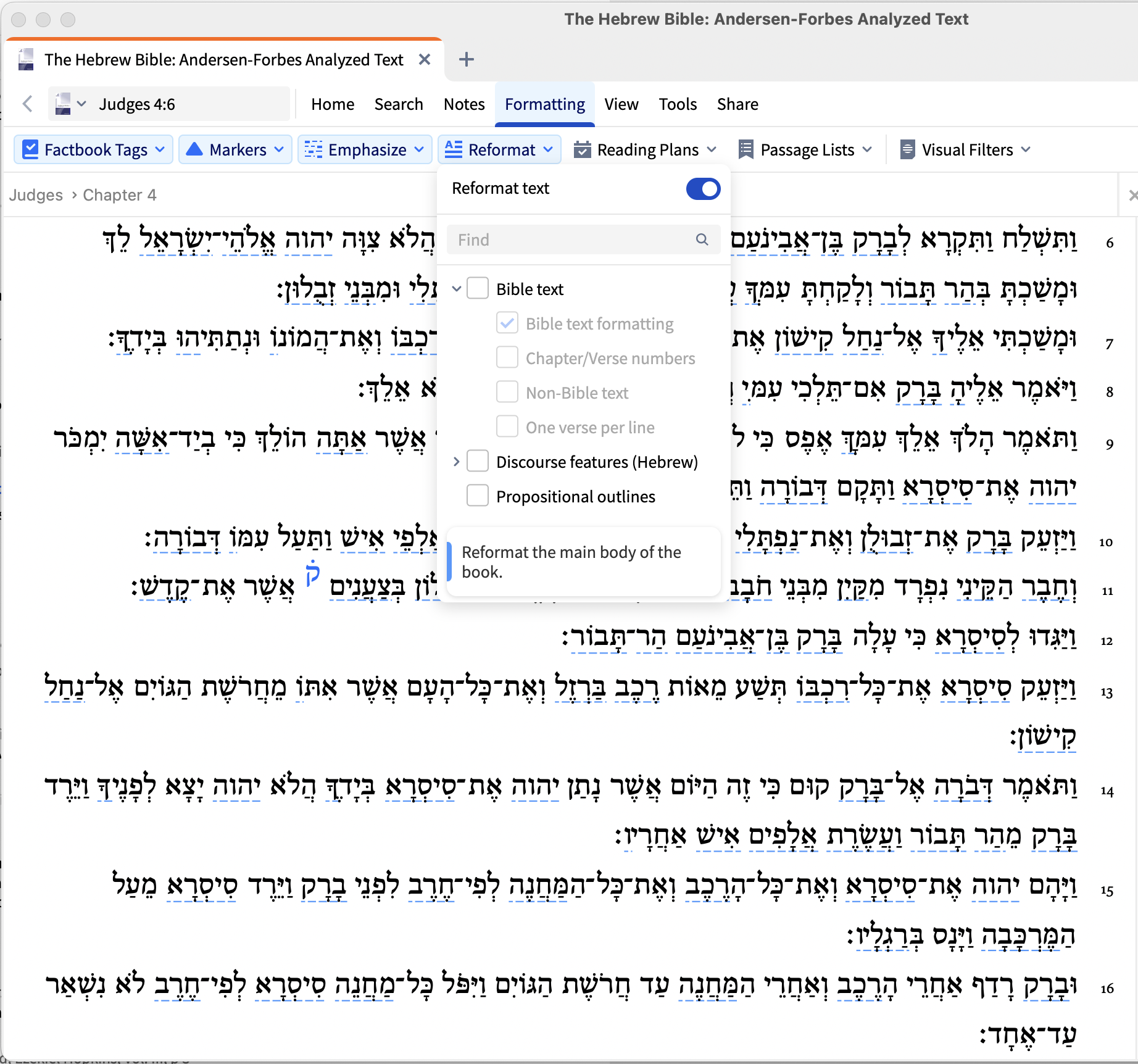The width and height of the screenshot is (1138, 1064).
Task: Click verse number 12
Action: [x=1107, y=641]
